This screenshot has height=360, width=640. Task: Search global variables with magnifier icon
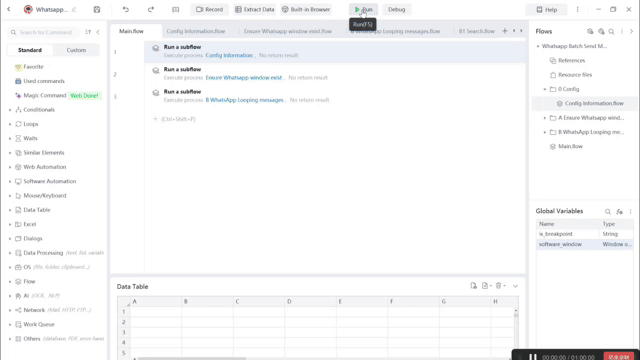(607, 211)
